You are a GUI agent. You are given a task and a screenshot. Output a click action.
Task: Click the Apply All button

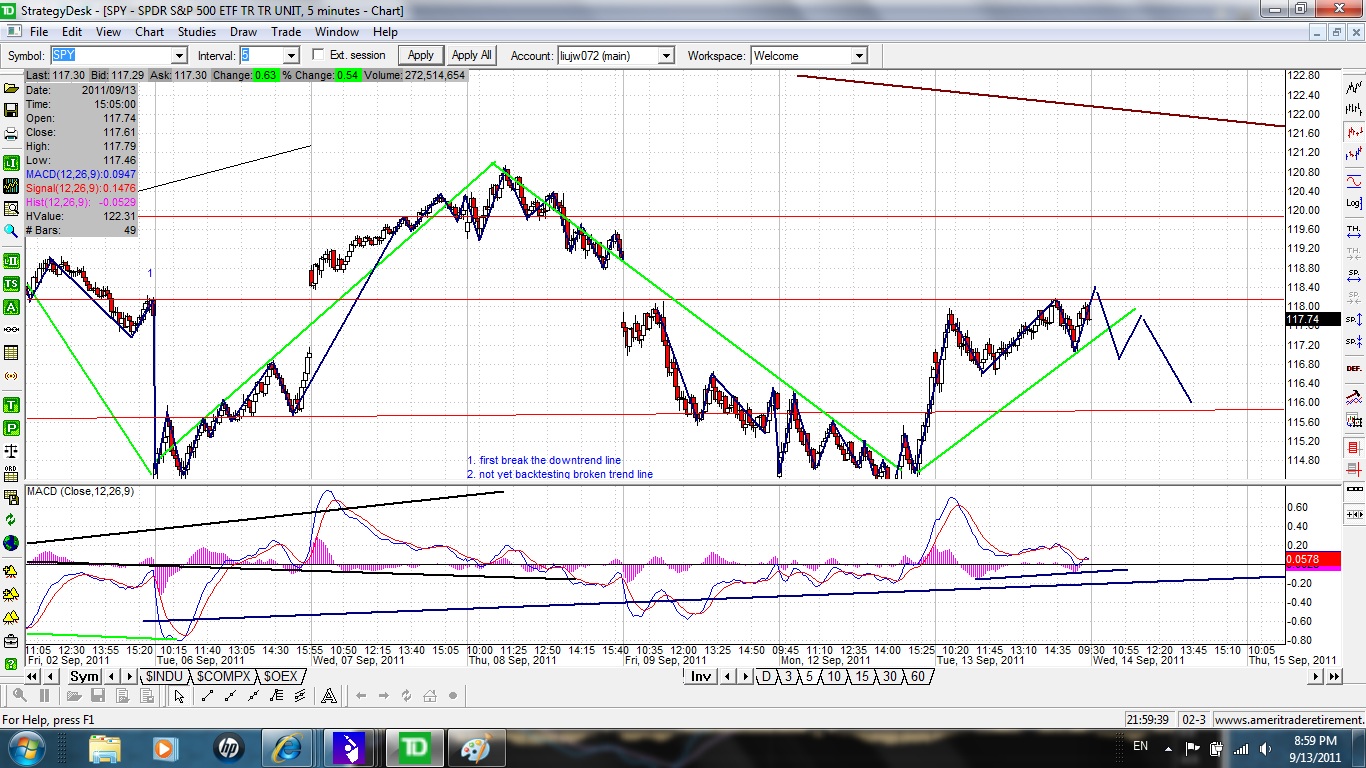tap(471, 55)
